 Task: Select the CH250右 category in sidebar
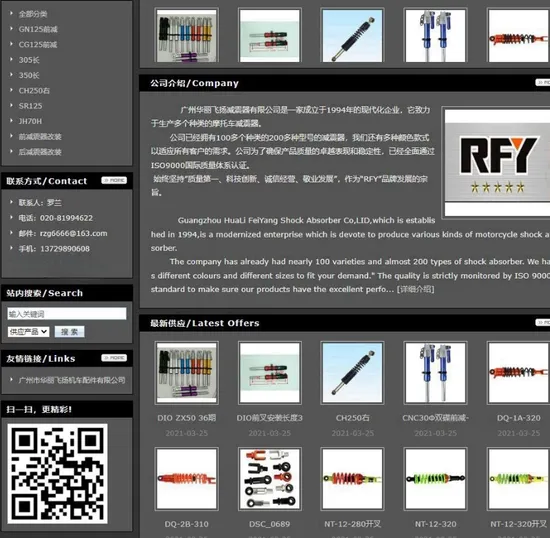pyautogui.click(x=34, y=90)
